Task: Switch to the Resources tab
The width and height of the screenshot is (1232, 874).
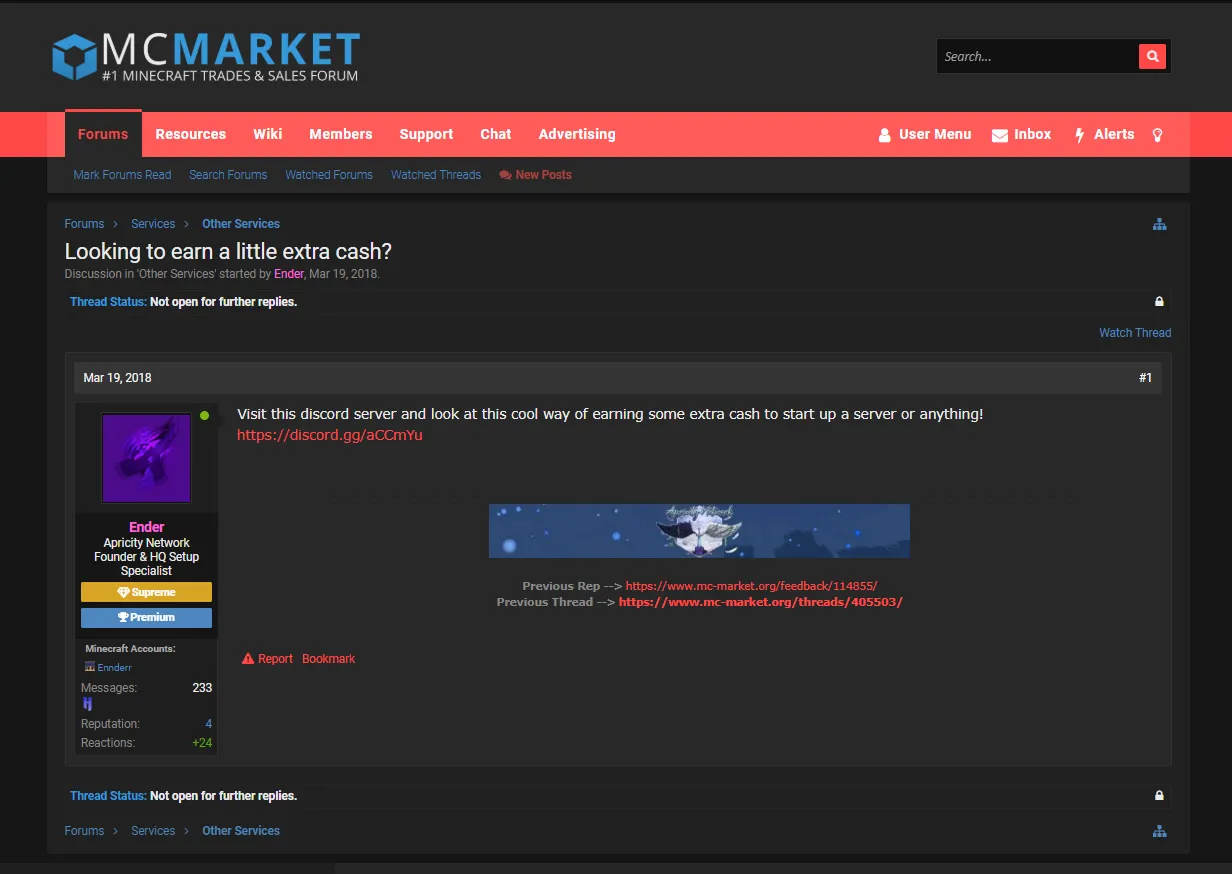Action: [190, 134]
